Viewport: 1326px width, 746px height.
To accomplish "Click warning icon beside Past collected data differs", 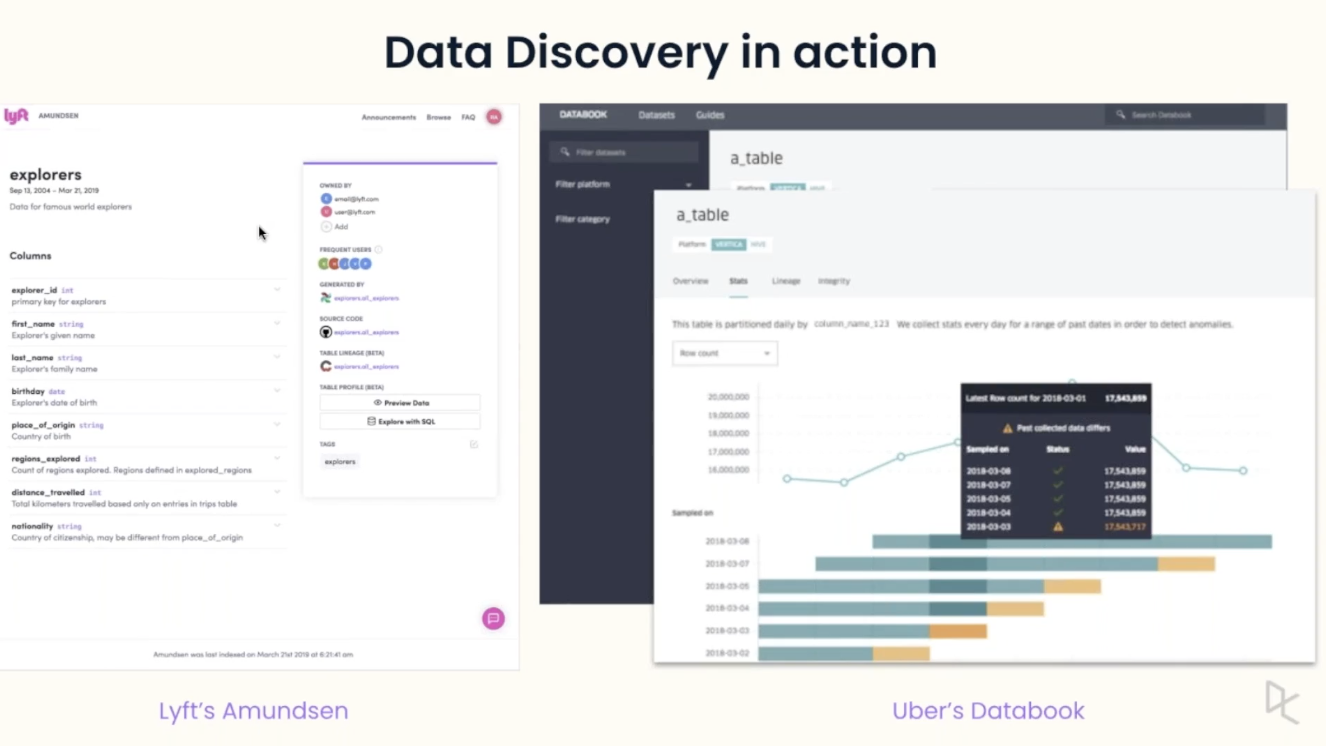I will [x=1007, y=428].
